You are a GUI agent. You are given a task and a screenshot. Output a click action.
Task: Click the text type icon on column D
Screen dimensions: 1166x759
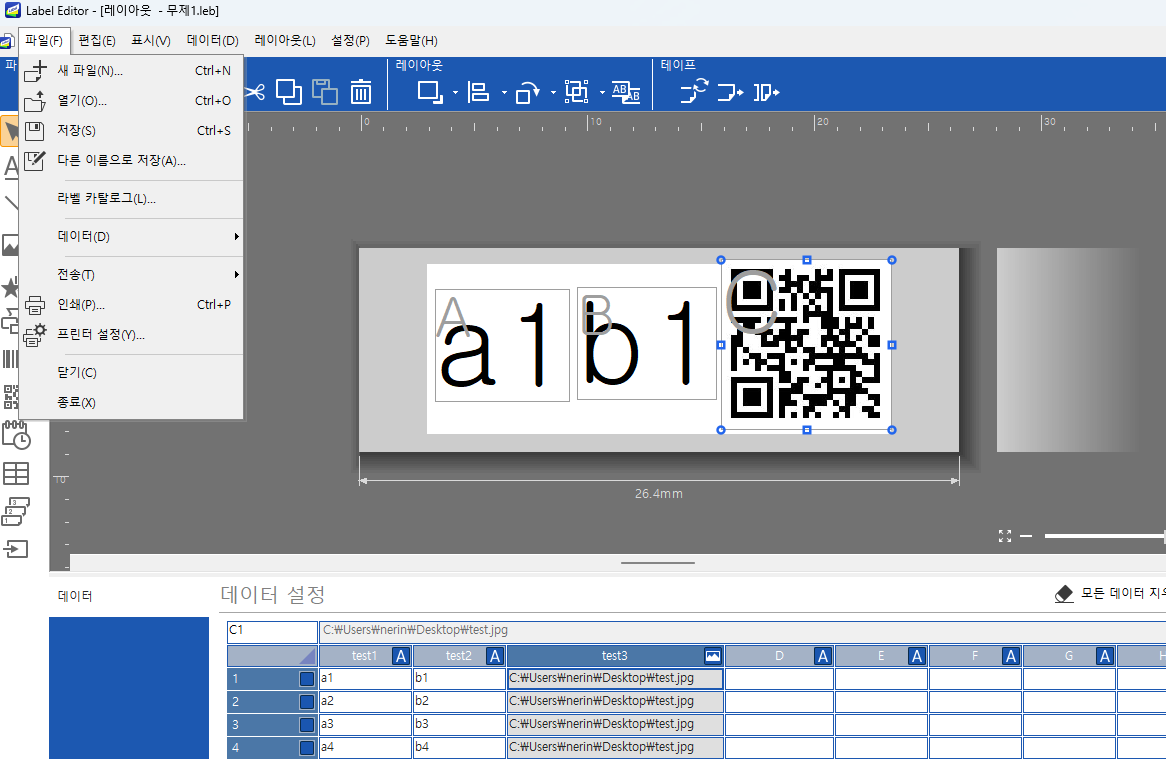[822, 656]
